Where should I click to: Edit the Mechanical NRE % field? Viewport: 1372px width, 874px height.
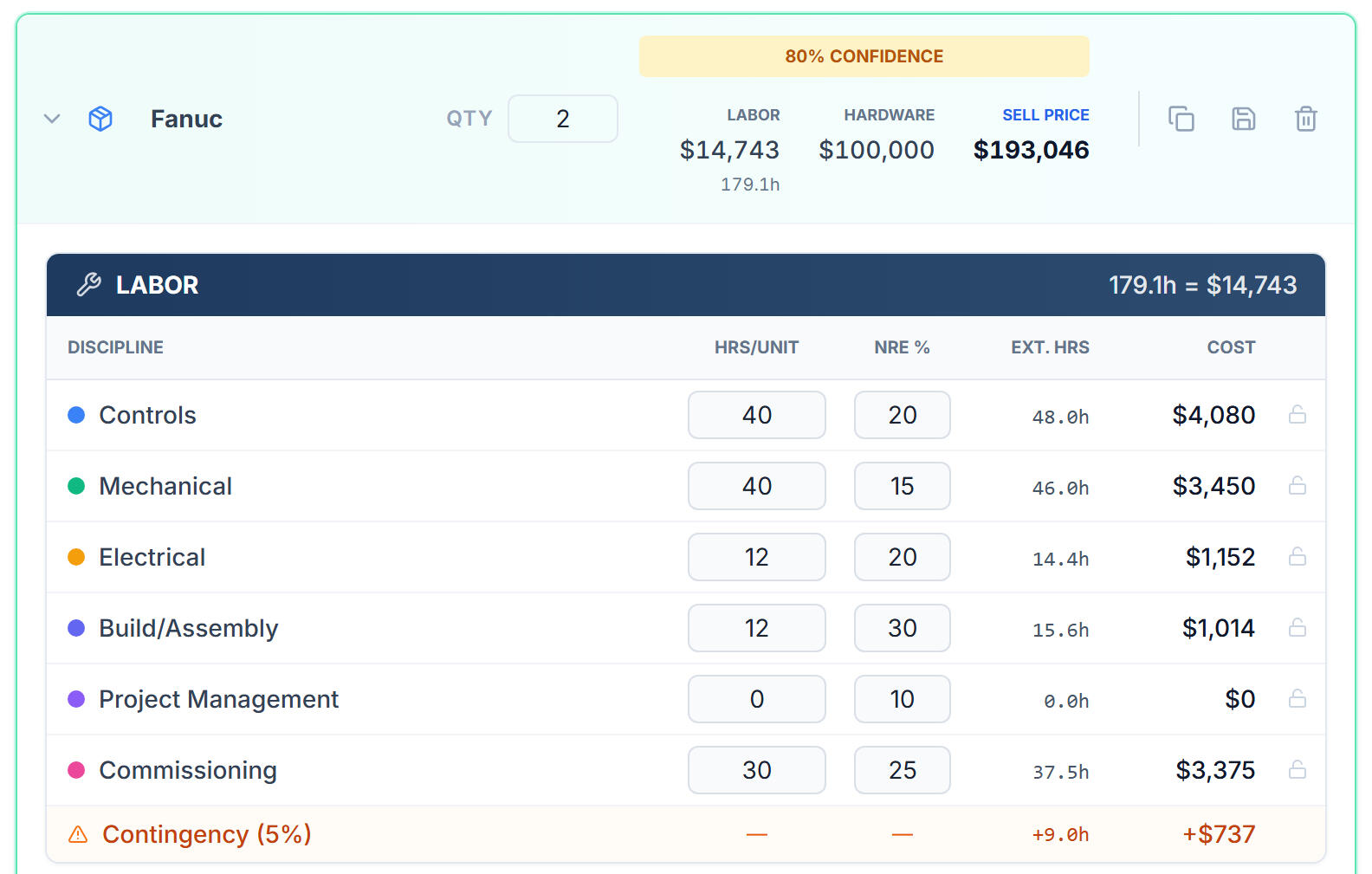click(x=902, y=486)
